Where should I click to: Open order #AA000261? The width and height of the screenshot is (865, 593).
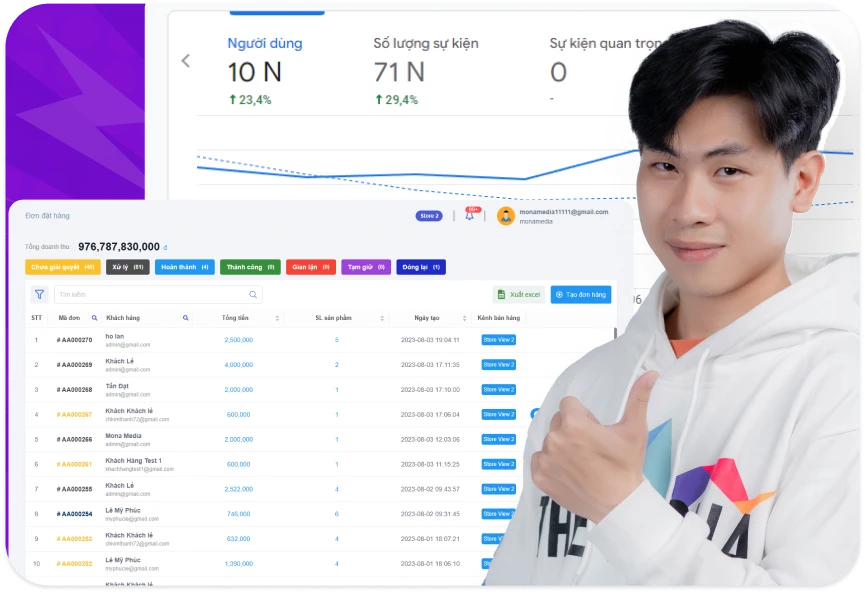tap(74, 464)
